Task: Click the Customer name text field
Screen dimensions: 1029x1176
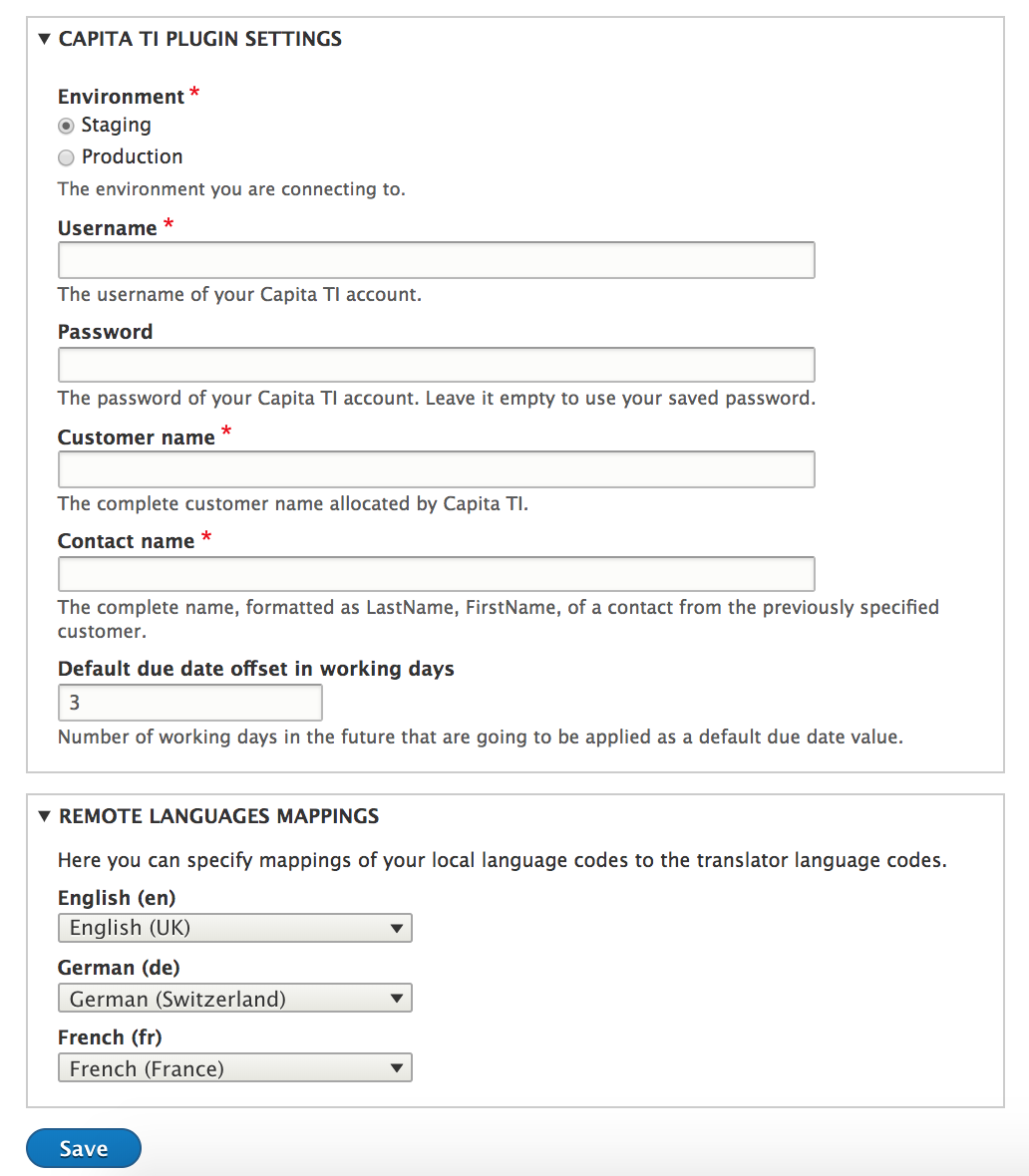Action: [436, 469]
